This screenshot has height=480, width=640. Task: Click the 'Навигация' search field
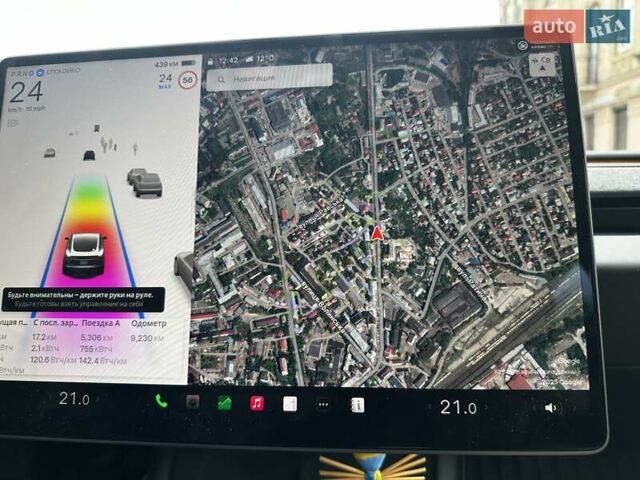point(269,77)
